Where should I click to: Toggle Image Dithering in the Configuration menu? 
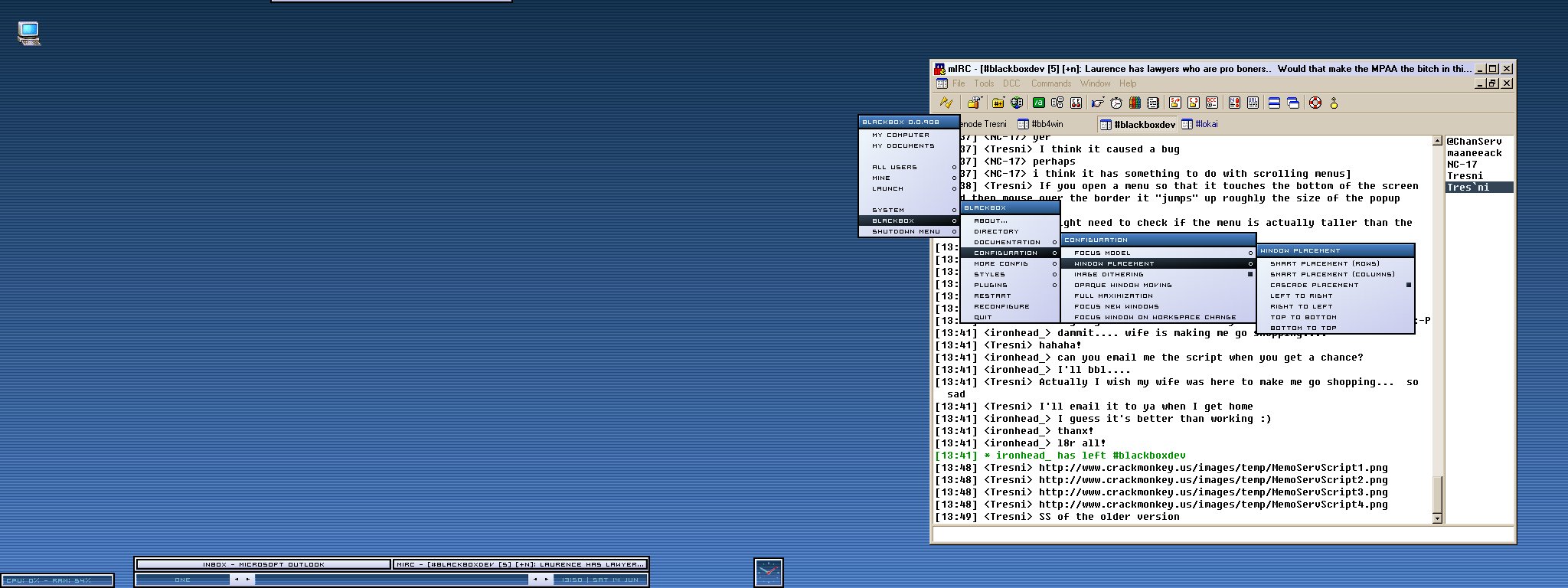tap(1158, 274)
